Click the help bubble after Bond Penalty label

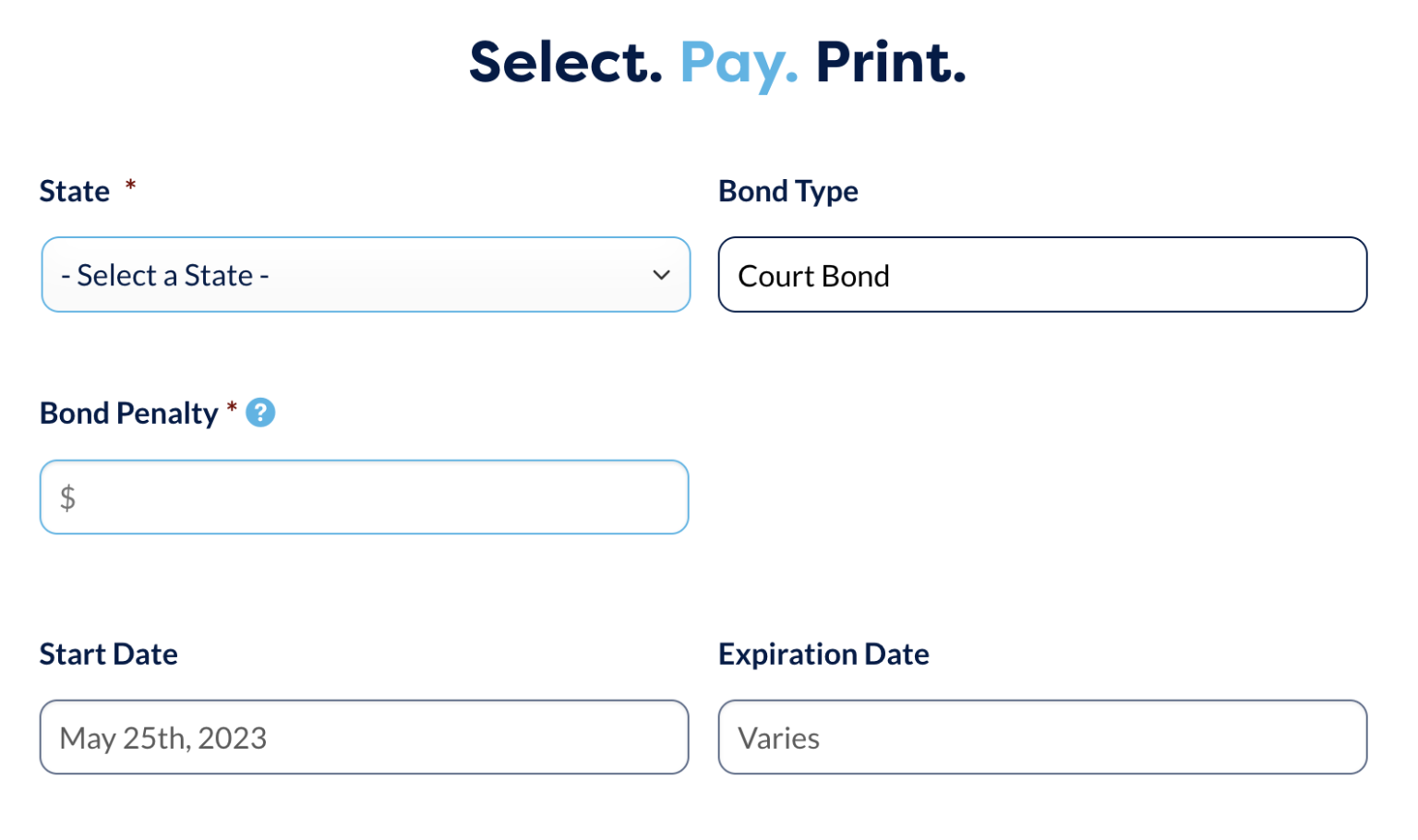[260, 413]
